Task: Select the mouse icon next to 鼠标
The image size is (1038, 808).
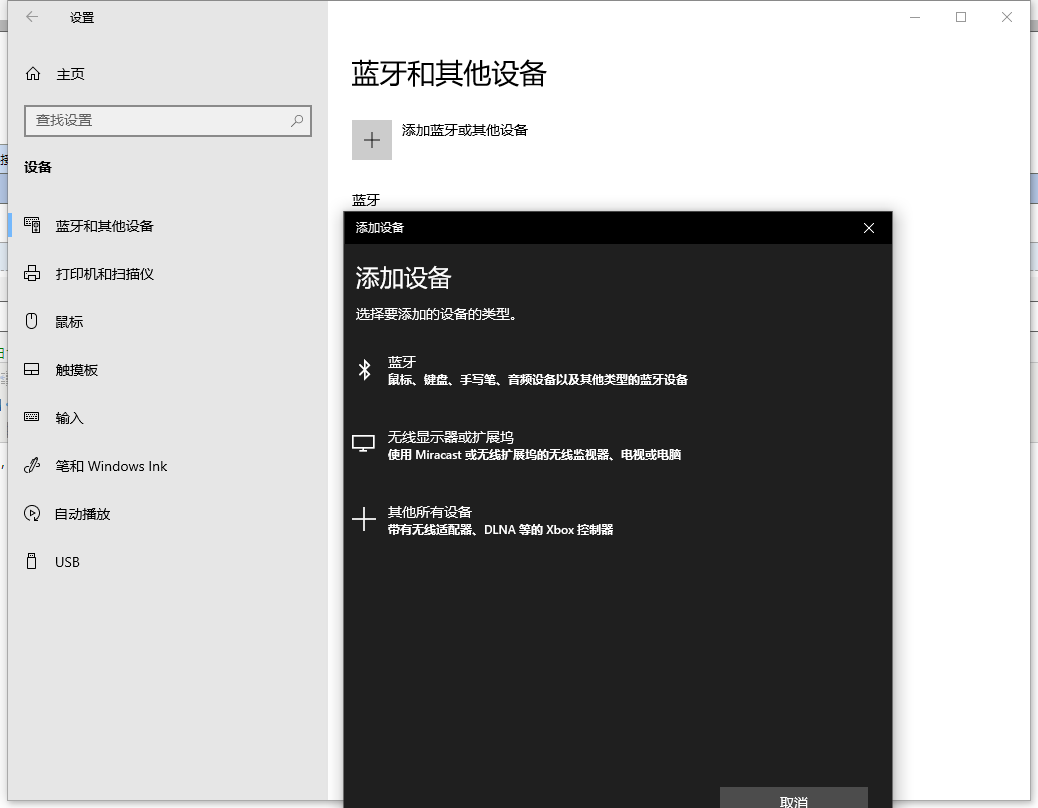Action: click(32, 322)
